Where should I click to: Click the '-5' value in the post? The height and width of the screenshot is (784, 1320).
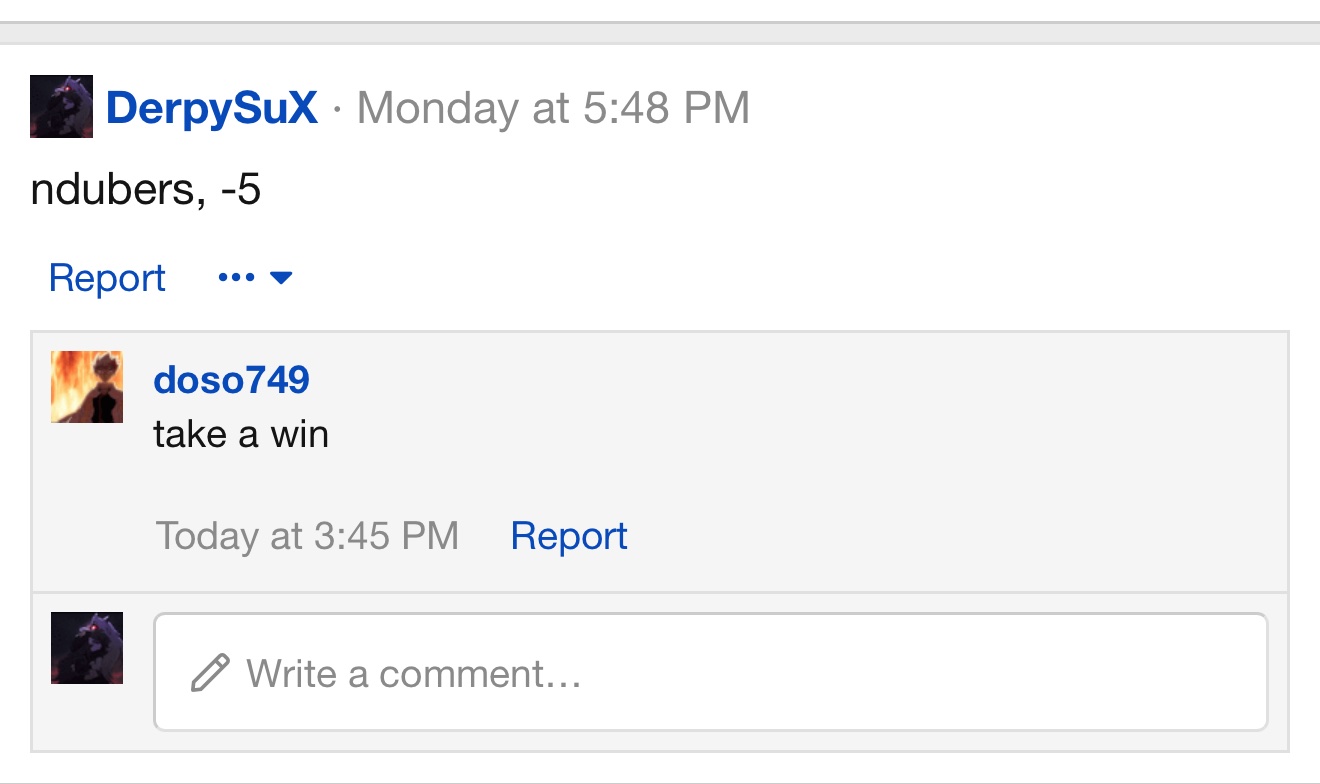coord(241,190)
